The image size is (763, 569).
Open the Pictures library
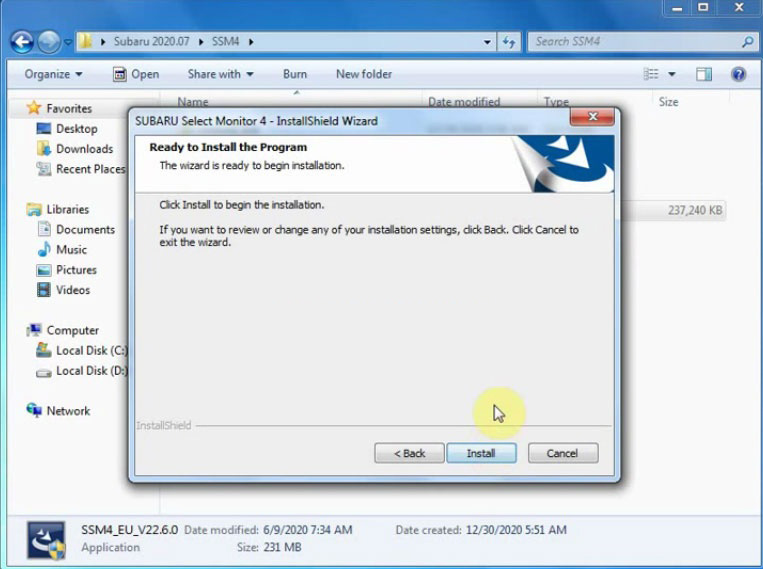[x=76, y=270]
